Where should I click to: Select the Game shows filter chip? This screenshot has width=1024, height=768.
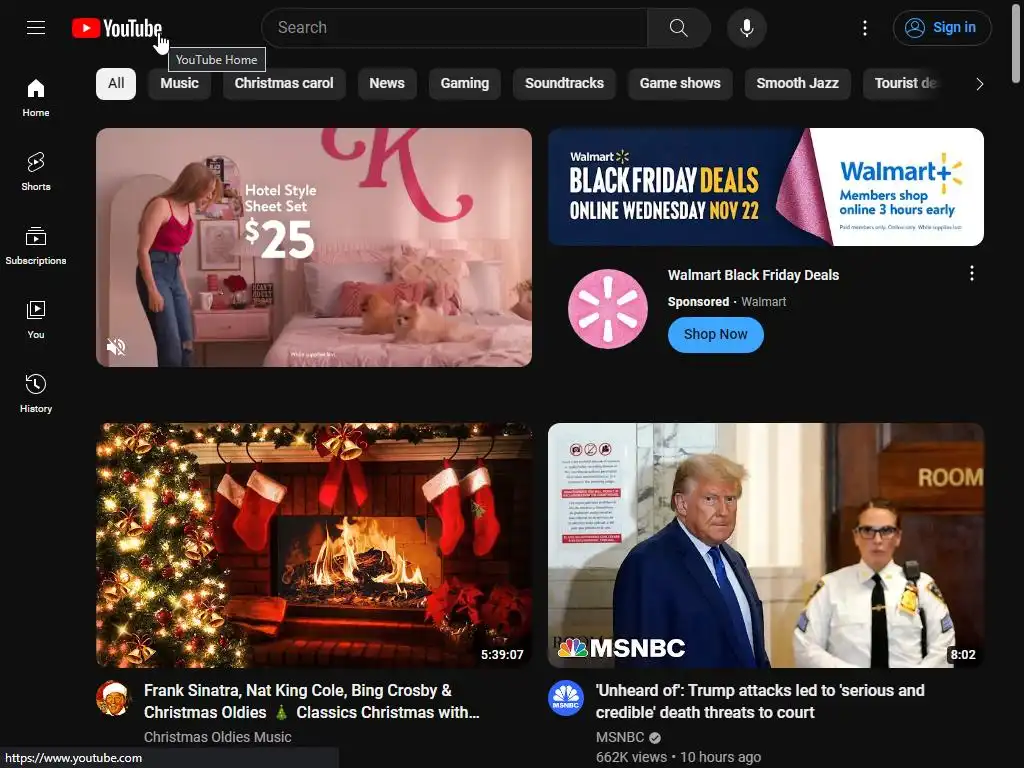[x=680, y=84]
